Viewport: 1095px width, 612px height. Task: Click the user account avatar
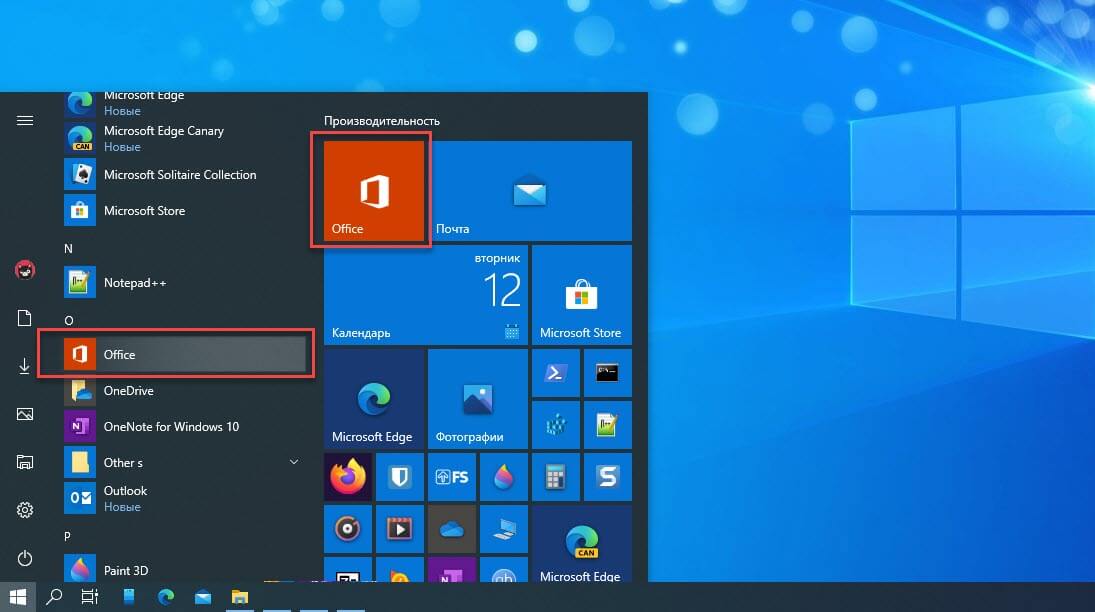25,269
